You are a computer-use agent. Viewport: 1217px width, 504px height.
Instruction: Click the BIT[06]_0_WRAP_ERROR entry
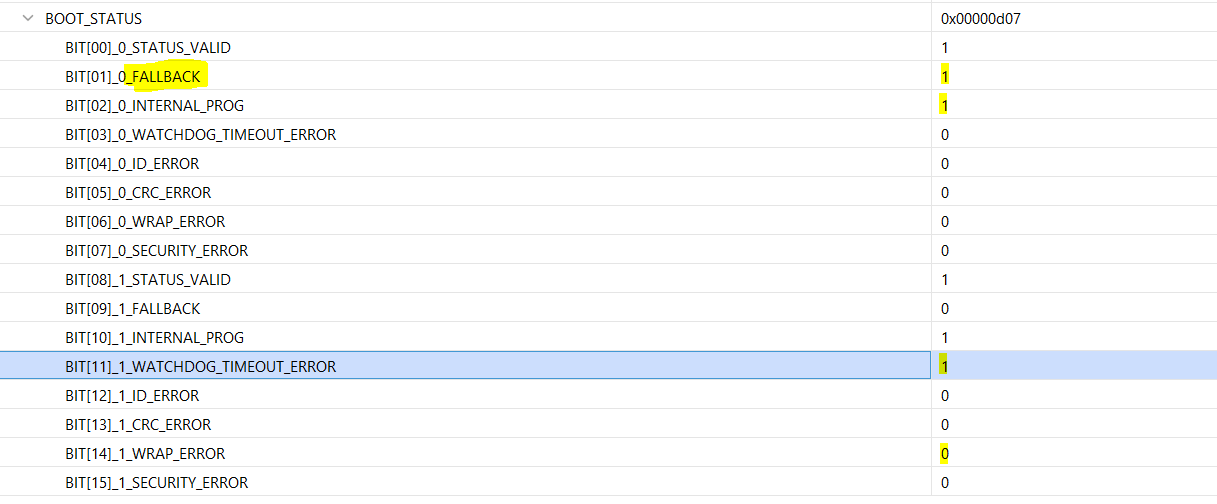(145, 221)
